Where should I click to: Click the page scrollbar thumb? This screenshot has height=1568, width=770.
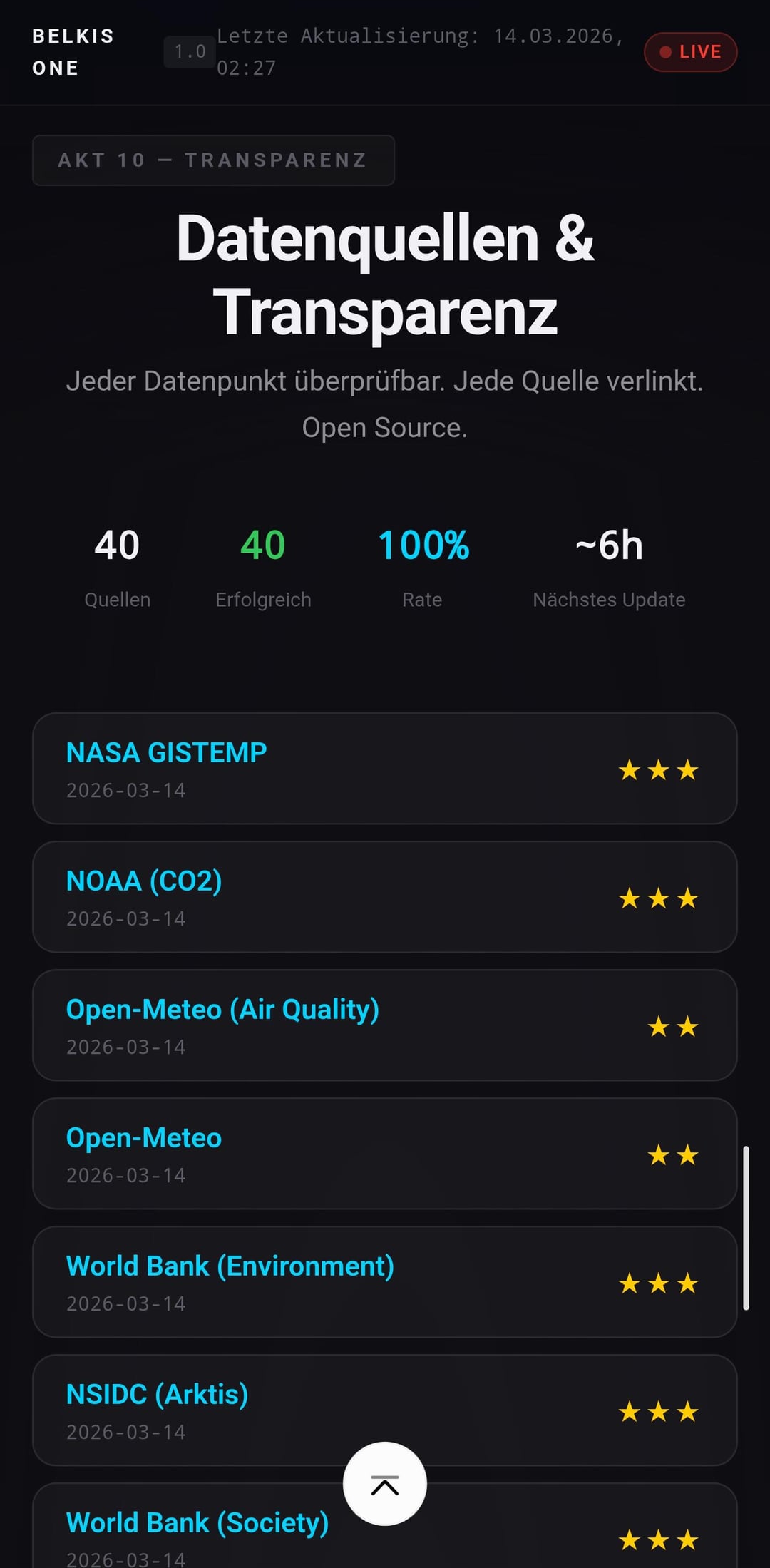746,1228
